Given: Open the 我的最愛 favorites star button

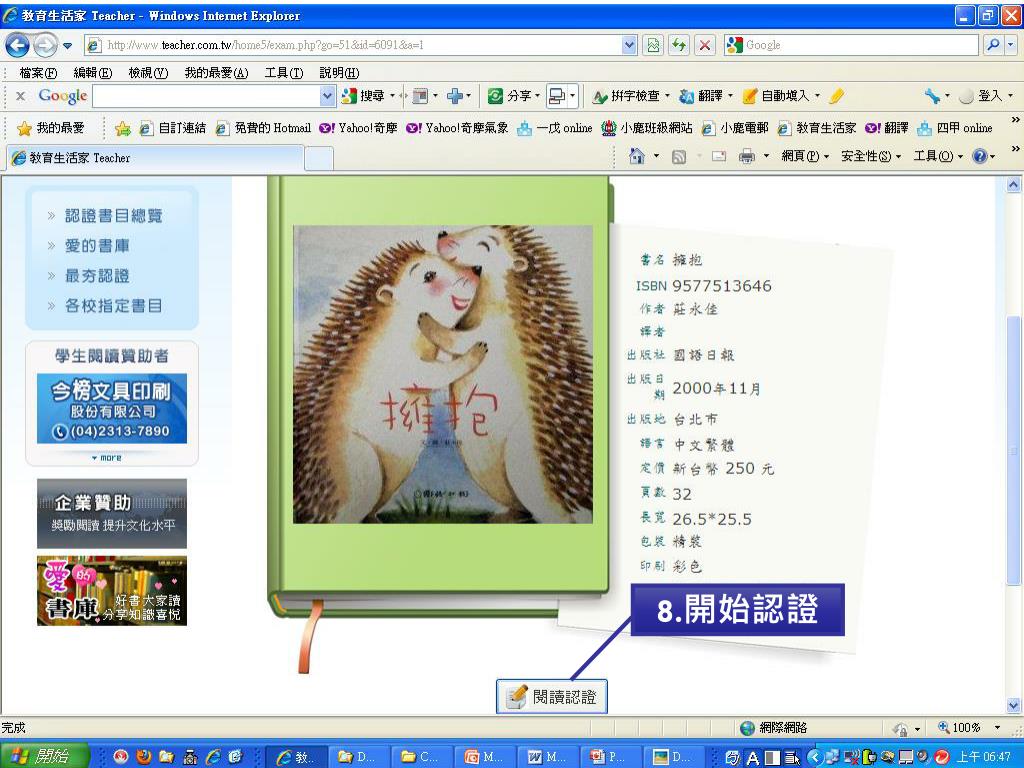Looking at the screenshot, I should (x=51, y=128).
